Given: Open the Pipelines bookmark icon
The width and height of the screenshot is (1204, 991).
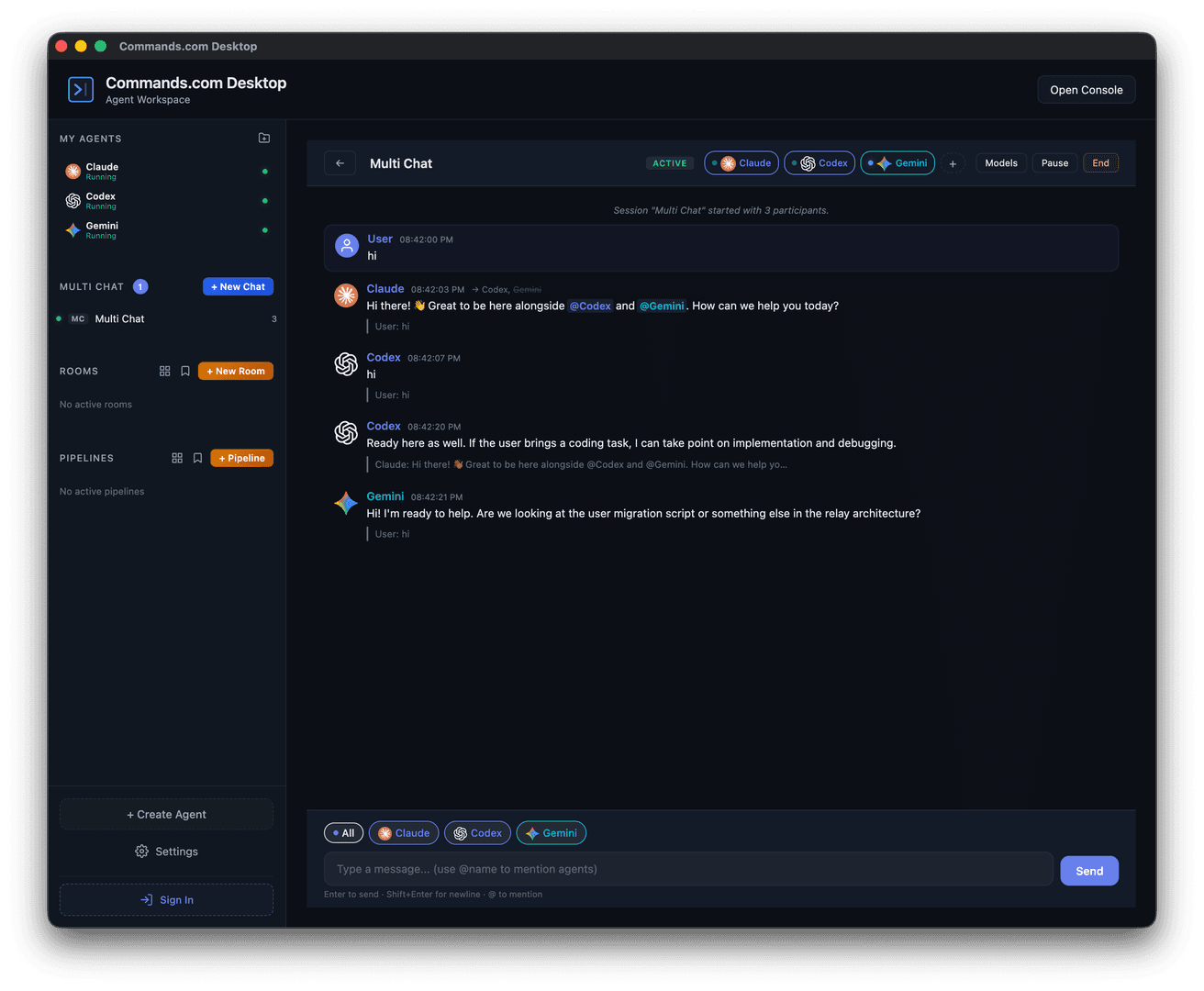Looking at the screenshot, I should tap(197, 458).
